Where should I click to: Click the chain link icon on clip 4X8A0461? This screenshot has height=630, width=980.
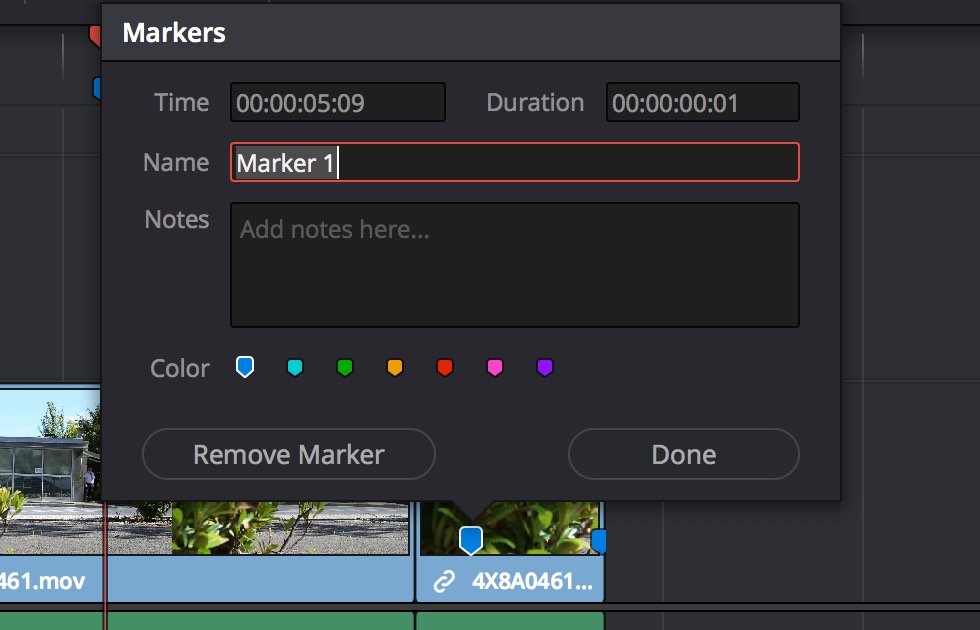(x=444, y=578)
